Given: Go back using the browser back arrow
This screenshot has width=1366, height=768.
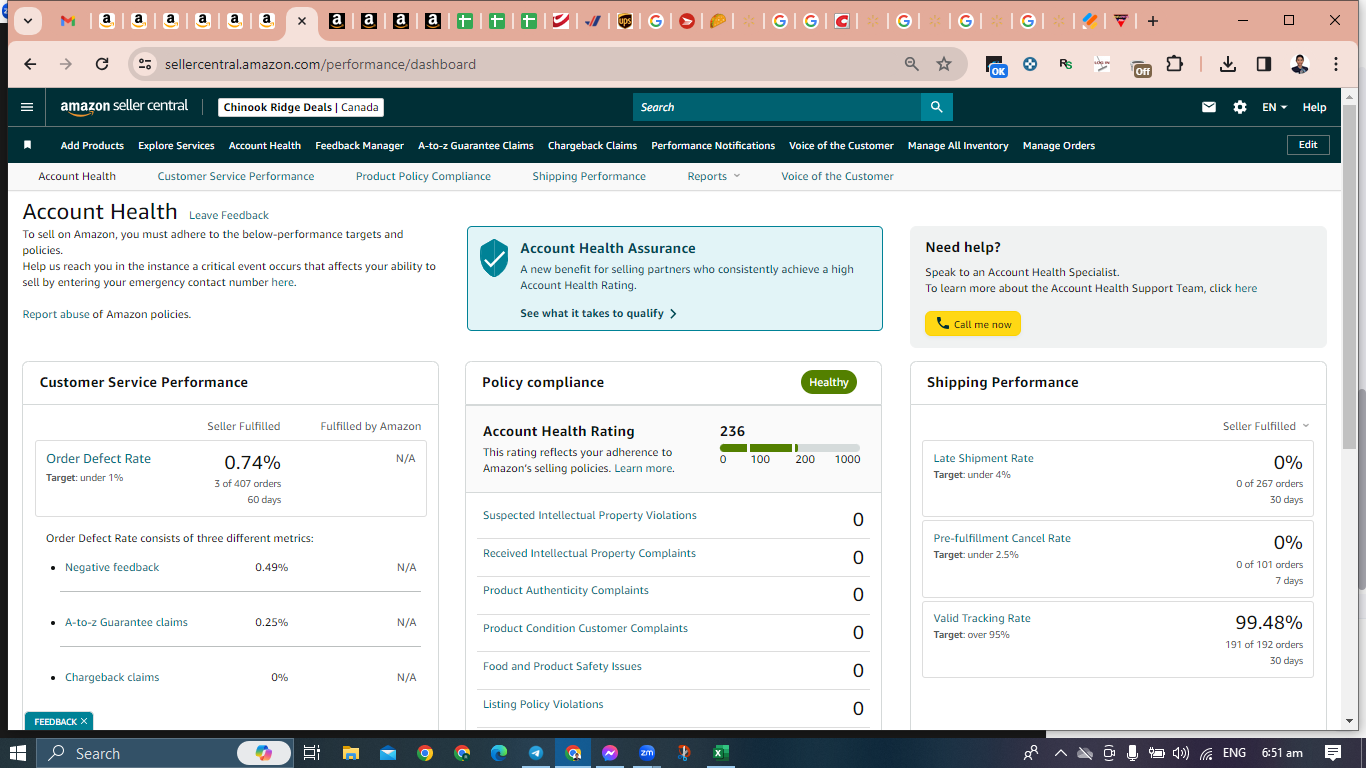Looking at the screenshot, I should point(30,64).
